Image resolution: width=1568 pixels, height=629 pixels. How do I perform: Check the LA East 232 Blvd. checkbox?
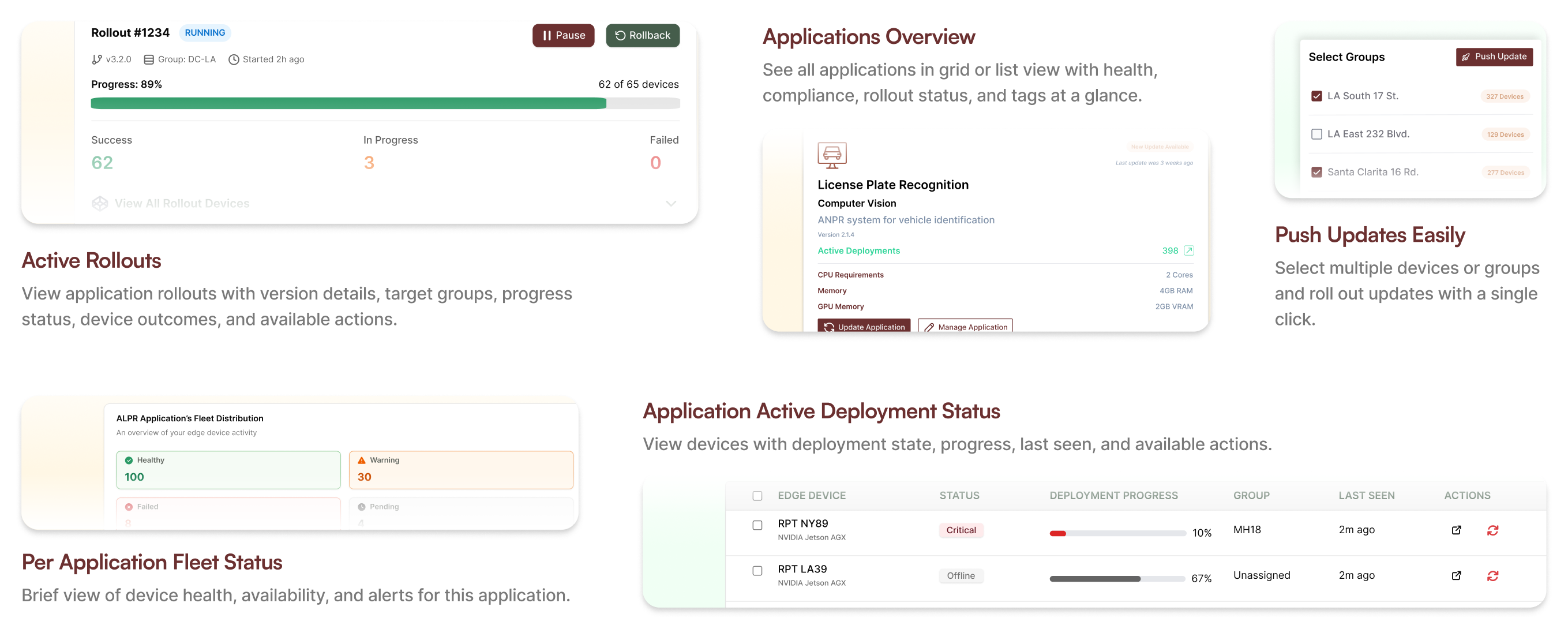tap(1316, 134)
